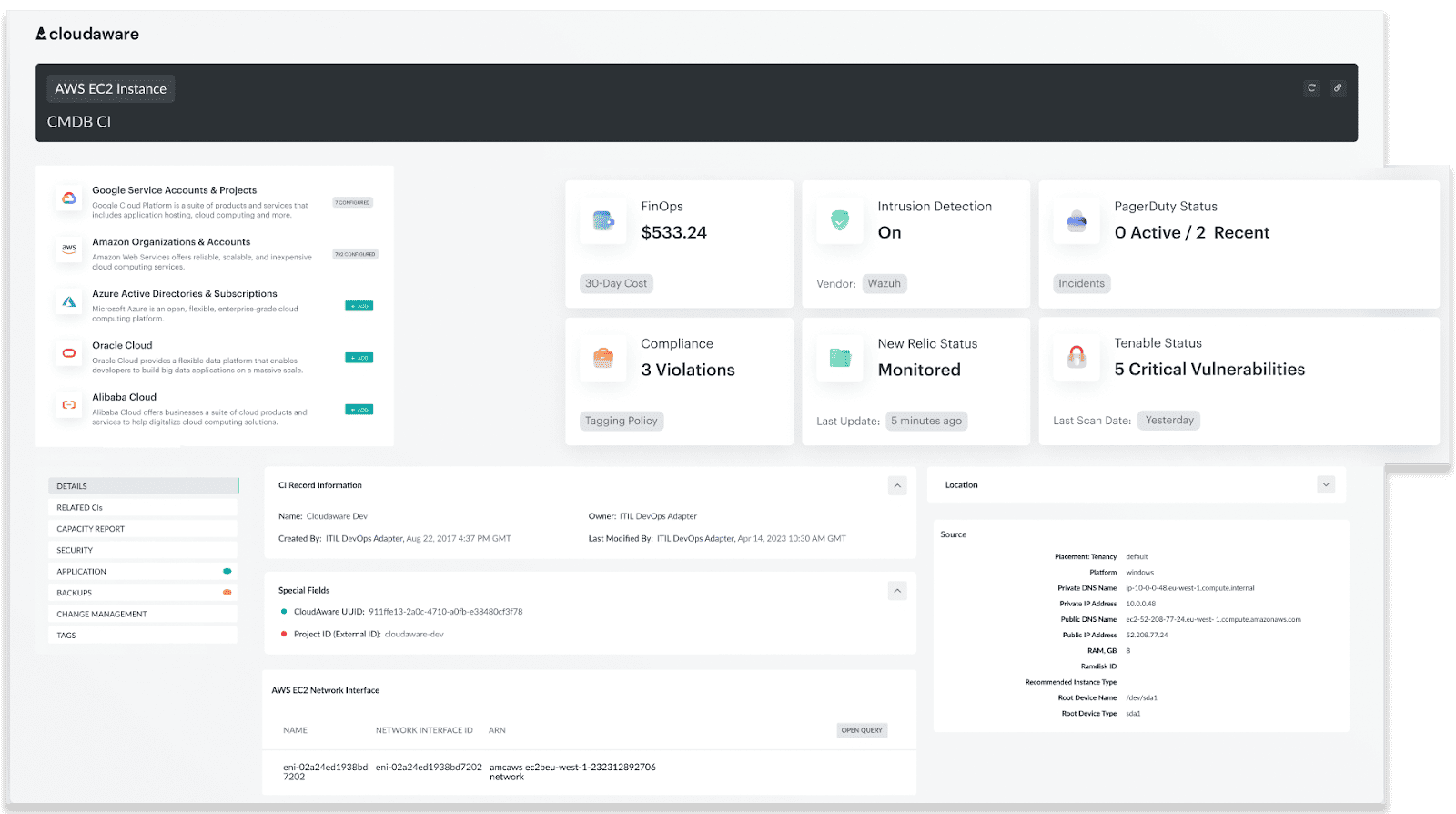The height and width of the screenshot is (814, 1456).
Task: Click the AWS icon for Amazon Organizations
Action: (69, 249)
